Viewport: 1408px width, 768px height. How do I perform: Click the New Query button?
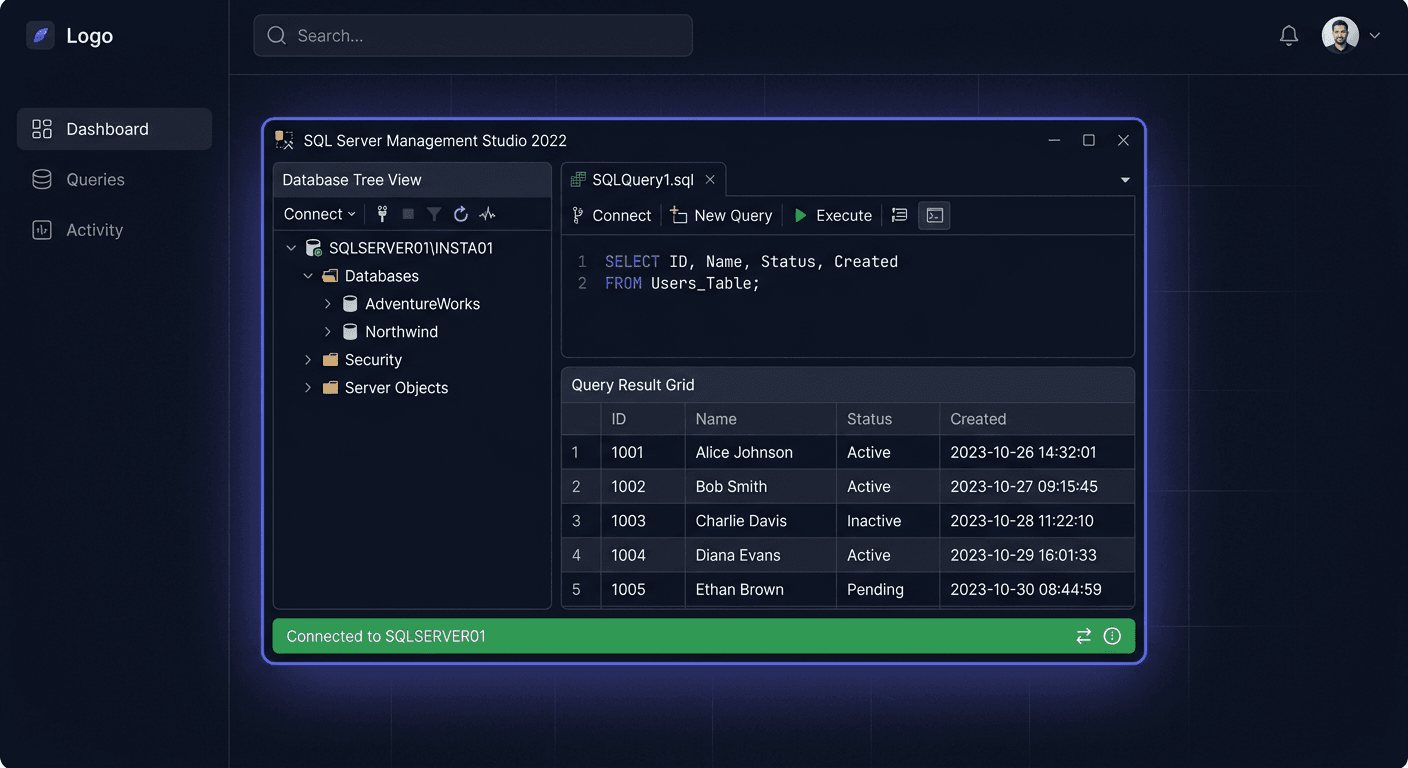(721, 215)
